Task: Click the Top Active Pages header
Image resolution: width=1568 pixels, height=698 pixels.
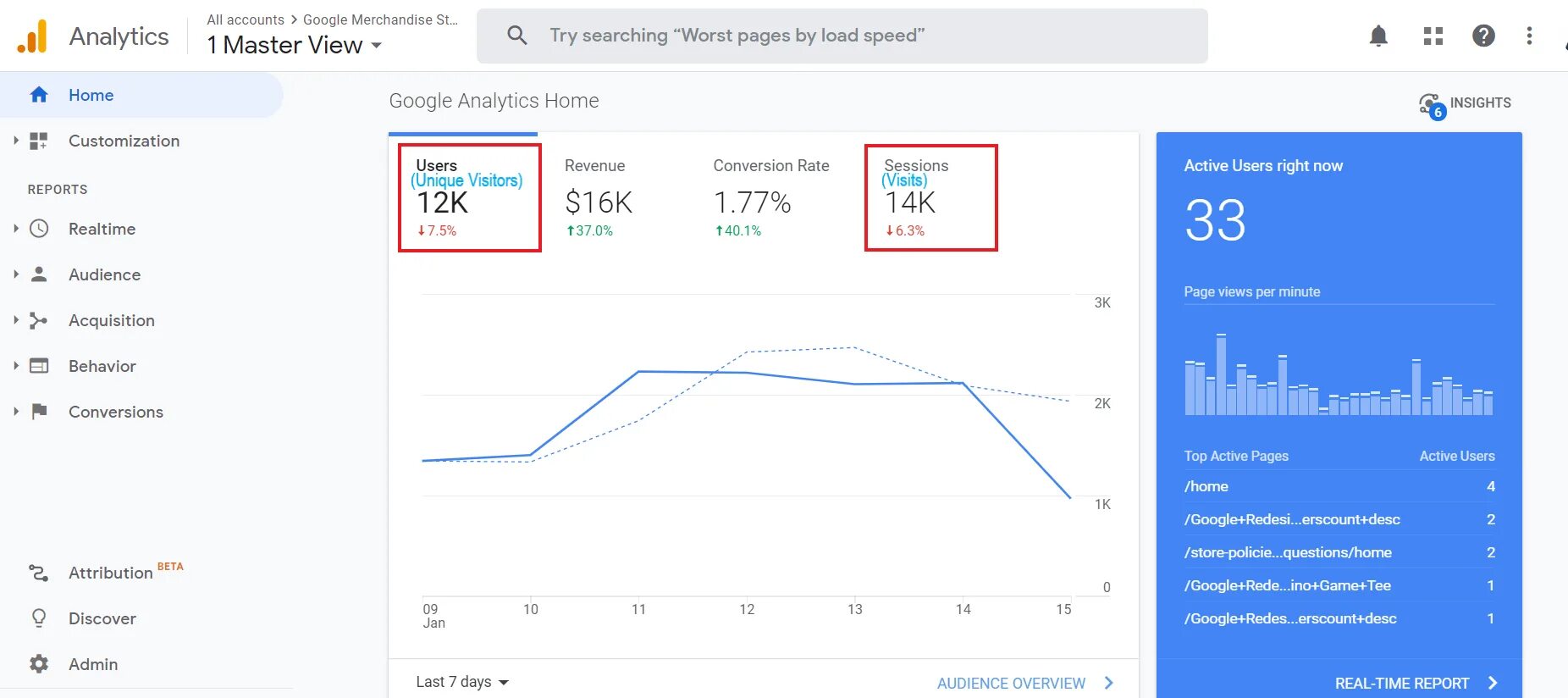Action: tap(1236, 456)
